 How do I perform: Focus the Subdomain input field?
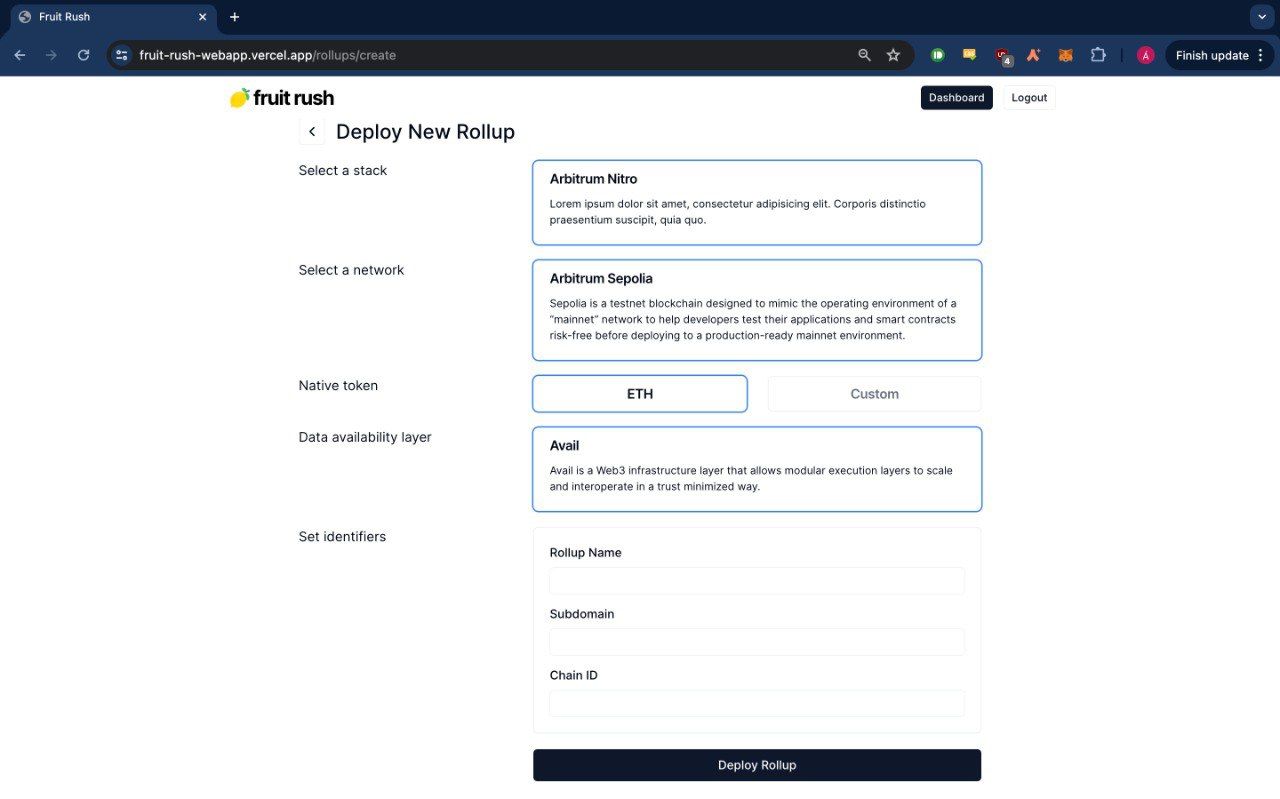pos(757,642)
